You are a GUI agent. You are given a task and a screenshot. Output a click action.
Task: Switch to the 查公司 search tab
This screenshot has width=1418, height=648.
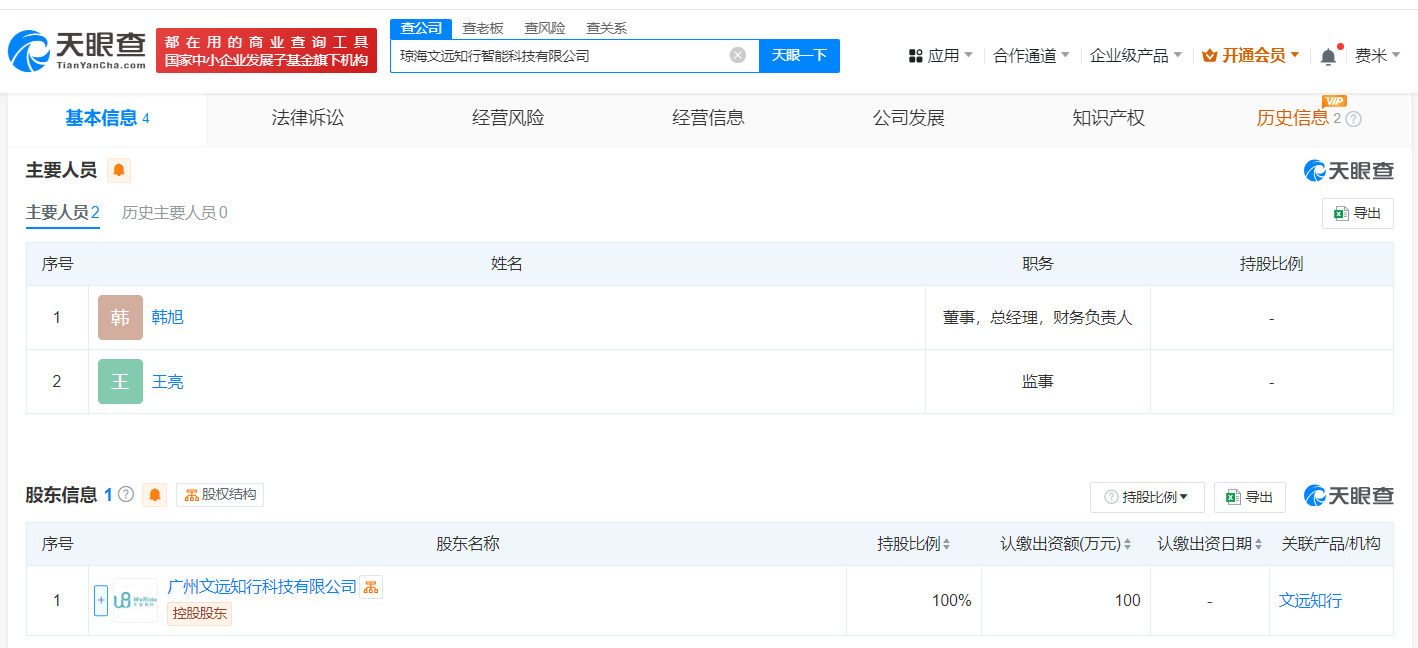421,28
